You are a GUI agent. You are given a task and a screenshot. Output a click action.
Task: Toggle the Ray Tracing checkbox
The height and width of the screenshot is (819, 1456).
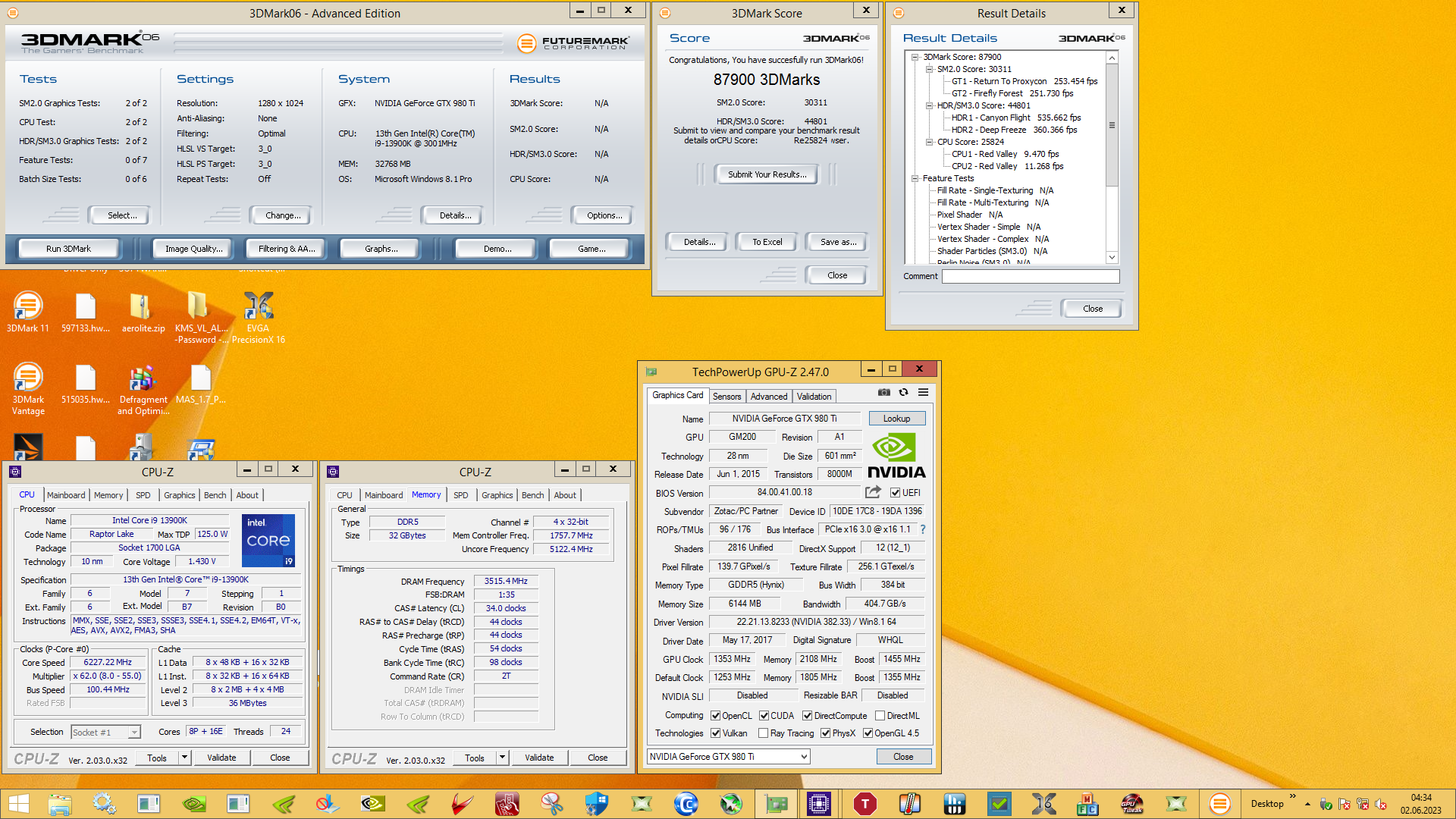(764, 733)
